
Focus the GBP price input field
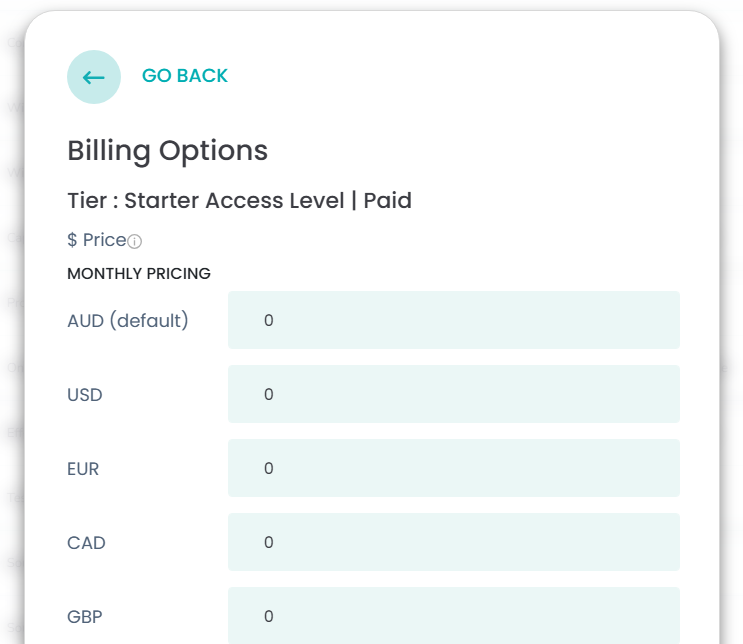tap(453, 616)
